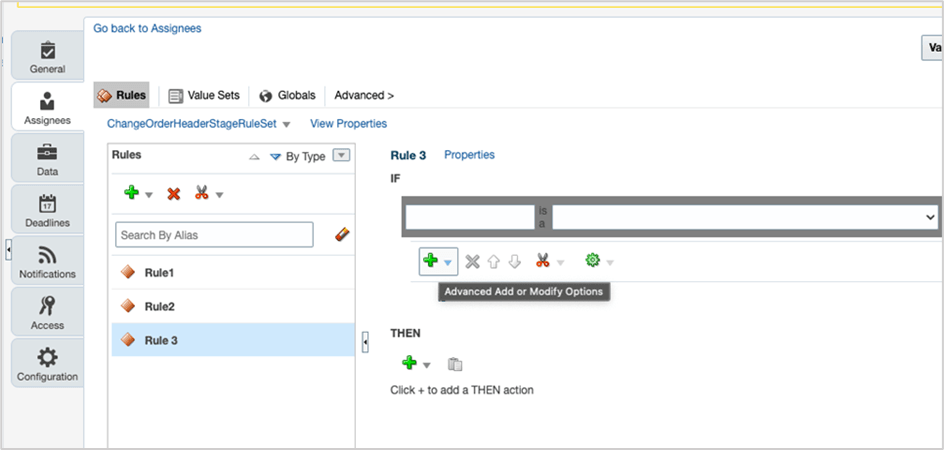This screenshot has height=450, width=944.
Task: Open the blue arrow for Advanced Add options
Action: tap(447, 263)
